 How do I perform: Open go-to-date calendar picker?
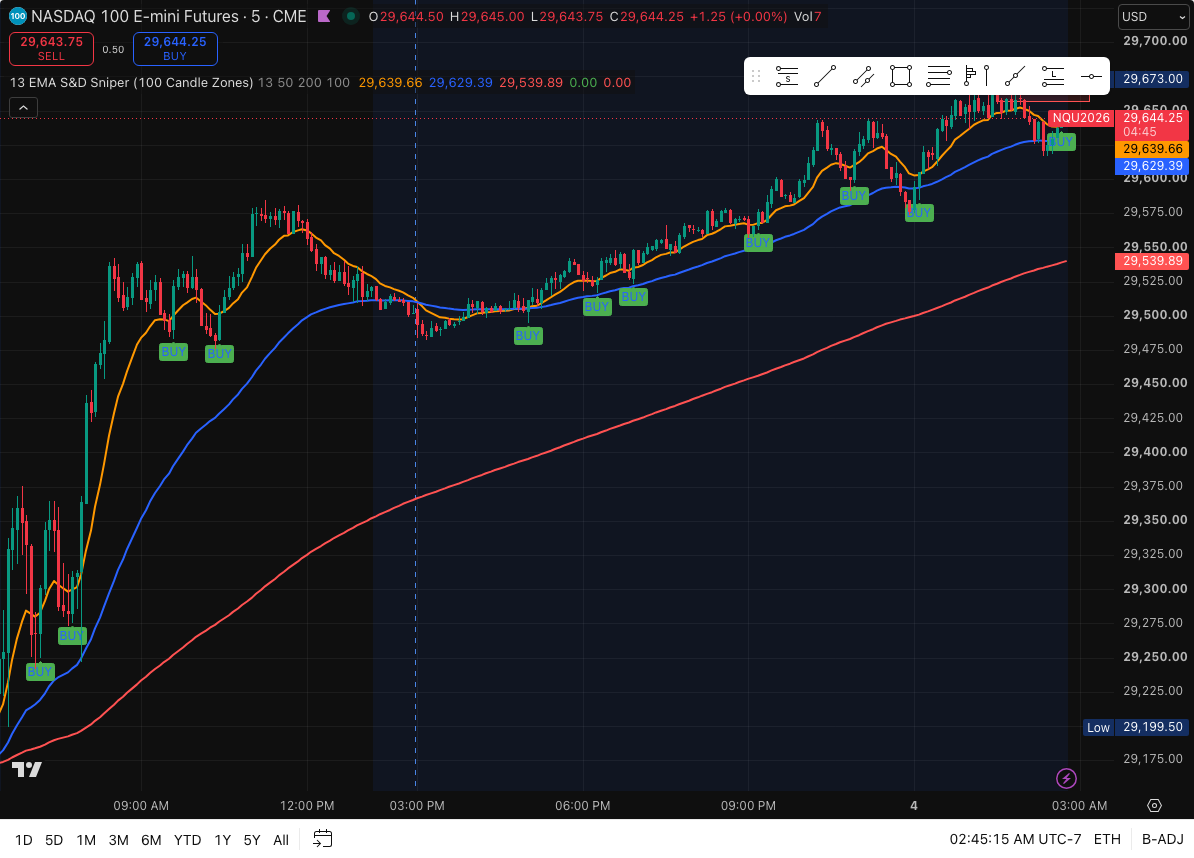pos(323,839)
